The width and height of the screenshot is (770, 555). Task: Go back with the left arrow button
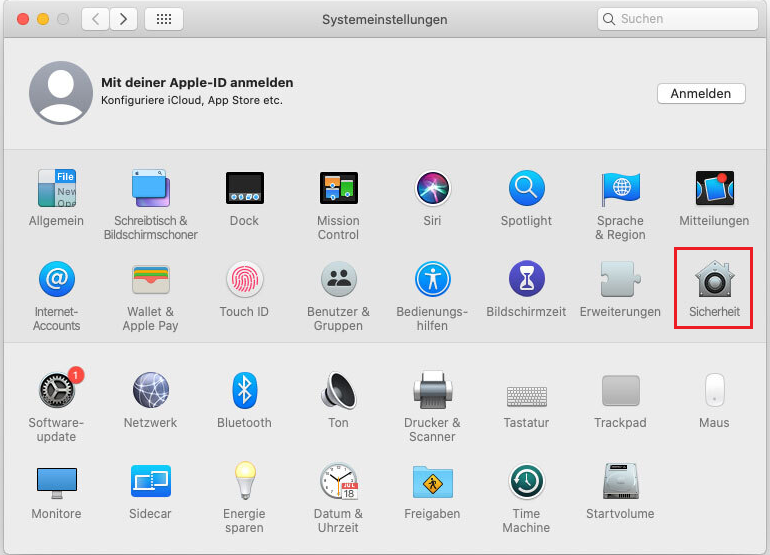pyautogui.click(x=95, y=19)
